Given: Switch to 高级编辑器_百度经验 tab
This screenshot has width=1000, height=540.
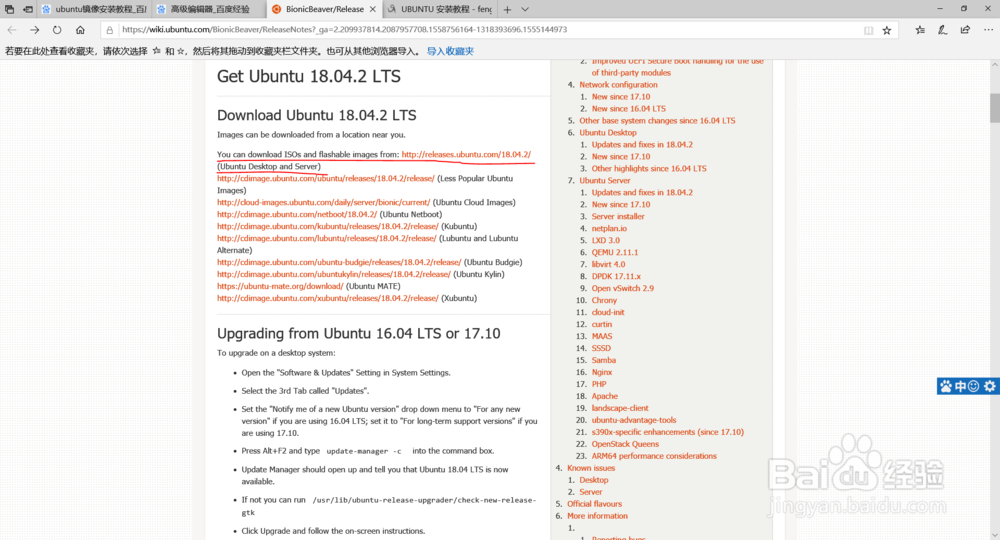Looking at the screenshot, I should (207, 10).
